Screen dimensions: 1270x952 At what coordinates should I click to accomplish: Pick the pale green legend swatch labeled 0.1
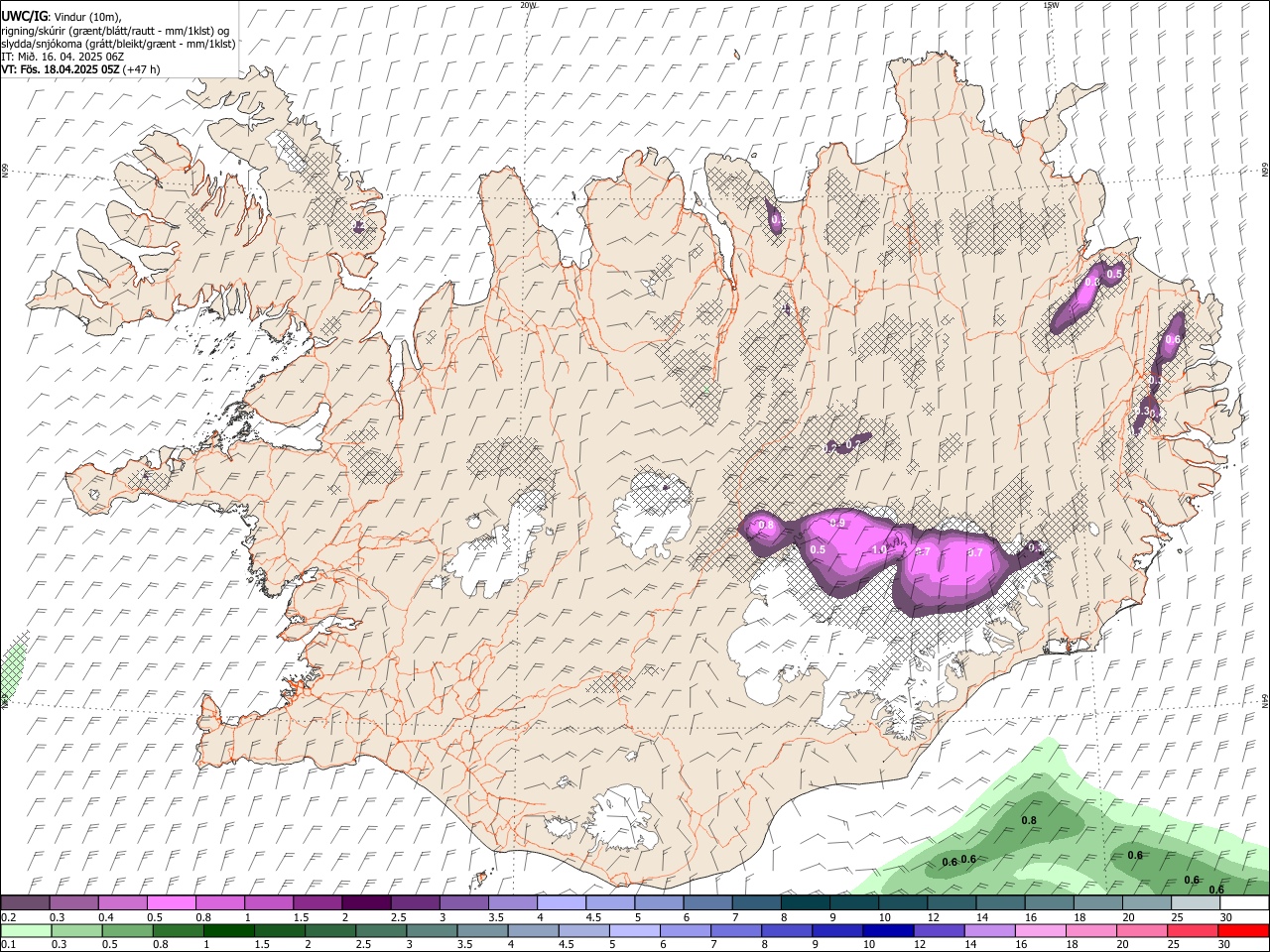[x=26, y=930]
